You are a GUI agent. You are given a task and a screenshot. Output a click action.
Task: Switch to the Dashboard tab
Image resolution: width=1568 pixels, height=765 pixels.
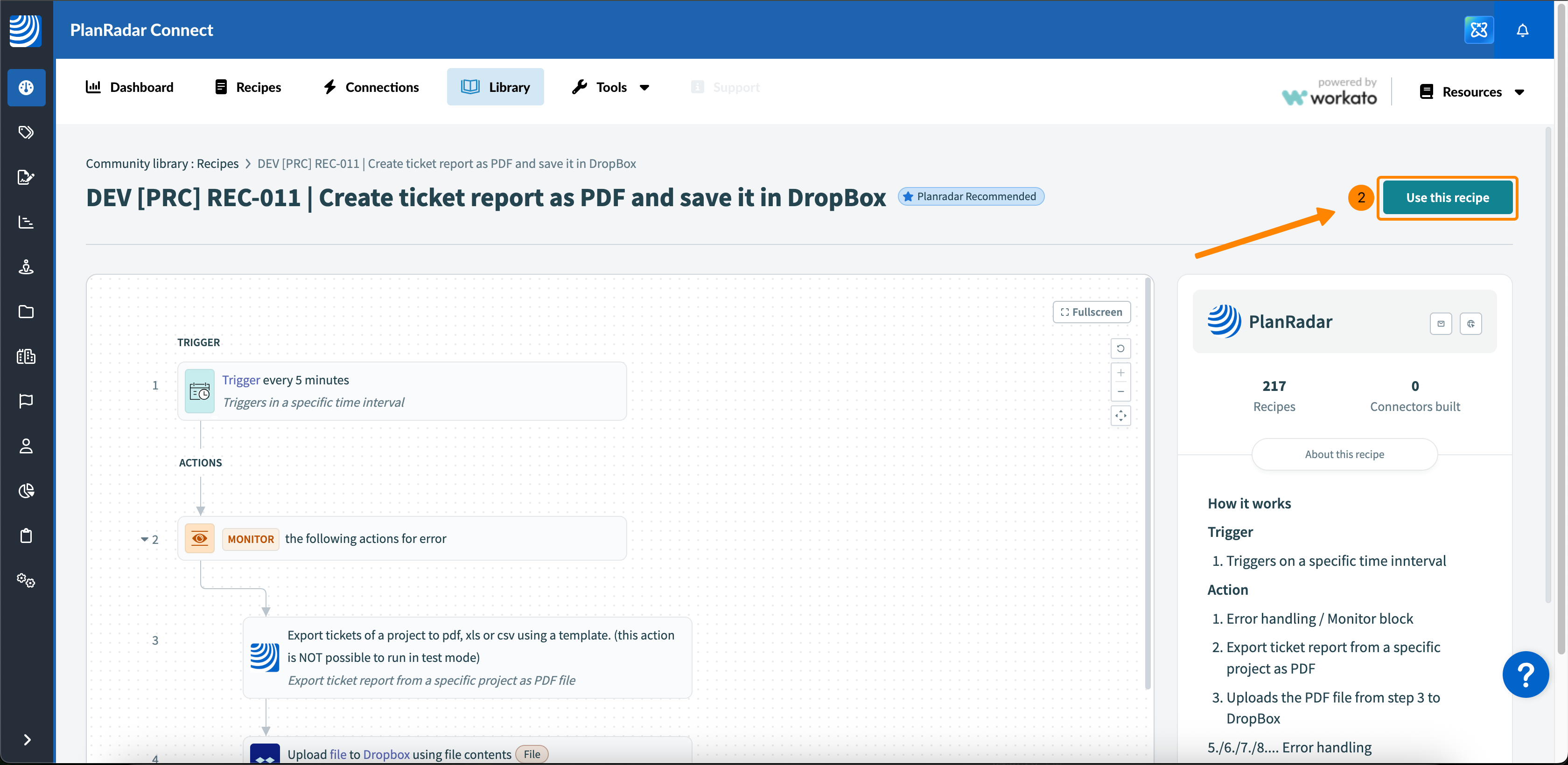130,87
